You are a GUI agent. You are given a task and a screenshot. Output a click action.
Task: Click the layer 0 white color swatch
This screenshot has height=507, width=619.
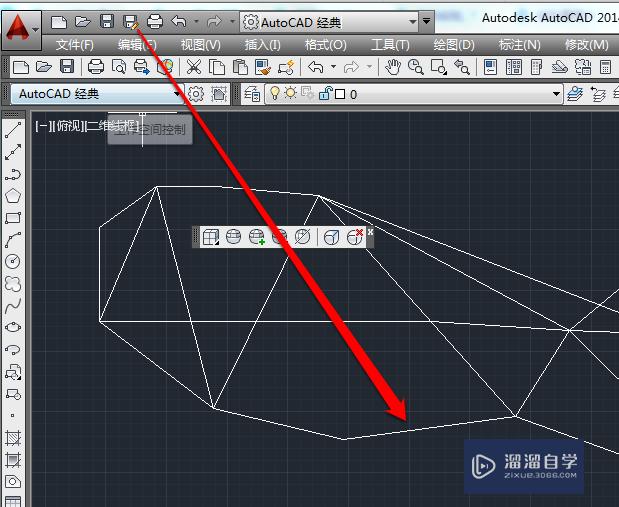click(x=340, y=94)
